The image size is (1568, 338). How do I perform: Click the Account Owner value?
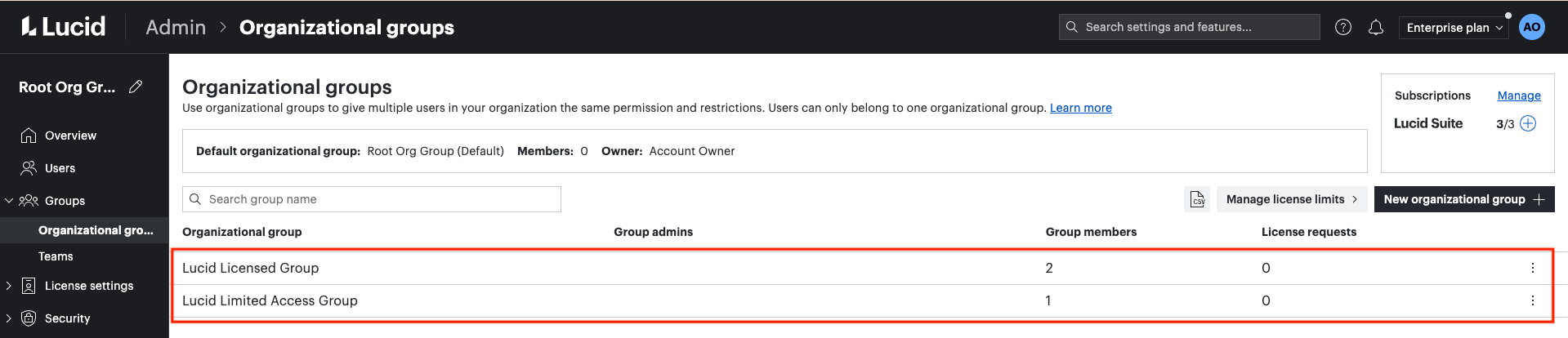692,151
